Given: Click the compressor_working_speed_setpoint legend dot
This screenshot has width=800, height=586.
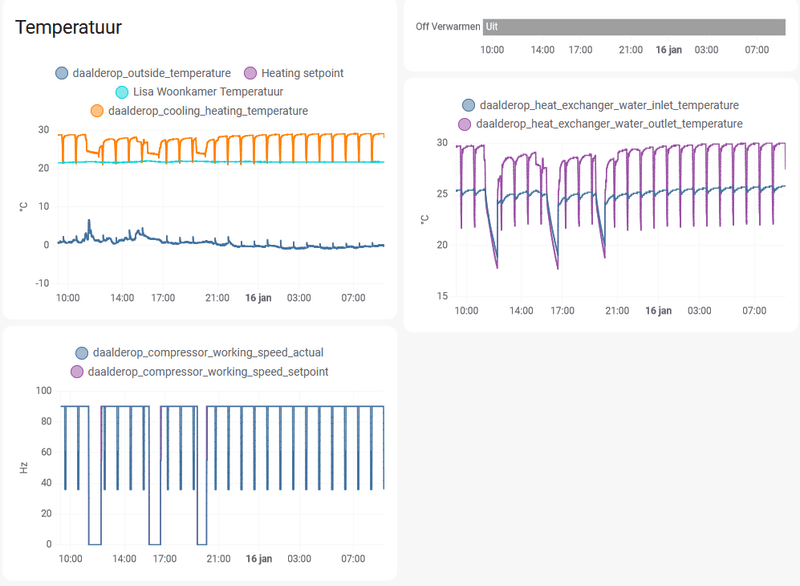Looking at the screenshot, I should pyautogui.click(x=77, y=370).
